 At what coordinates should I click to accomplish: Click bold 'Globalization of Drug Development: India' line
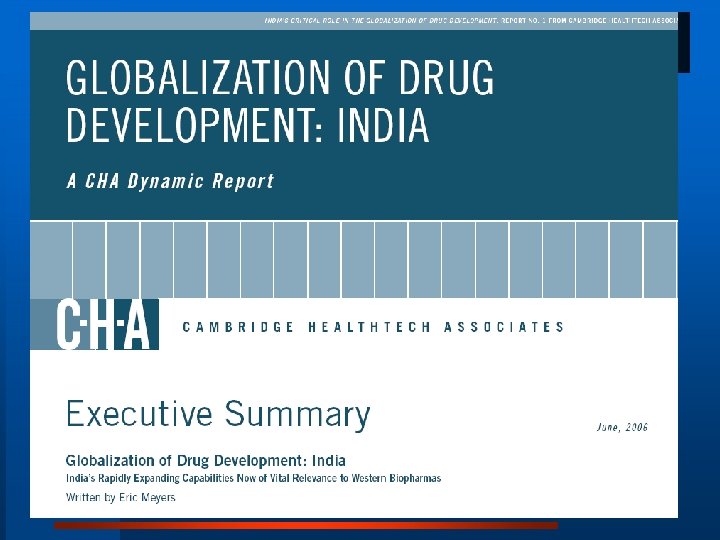[206, 460]
